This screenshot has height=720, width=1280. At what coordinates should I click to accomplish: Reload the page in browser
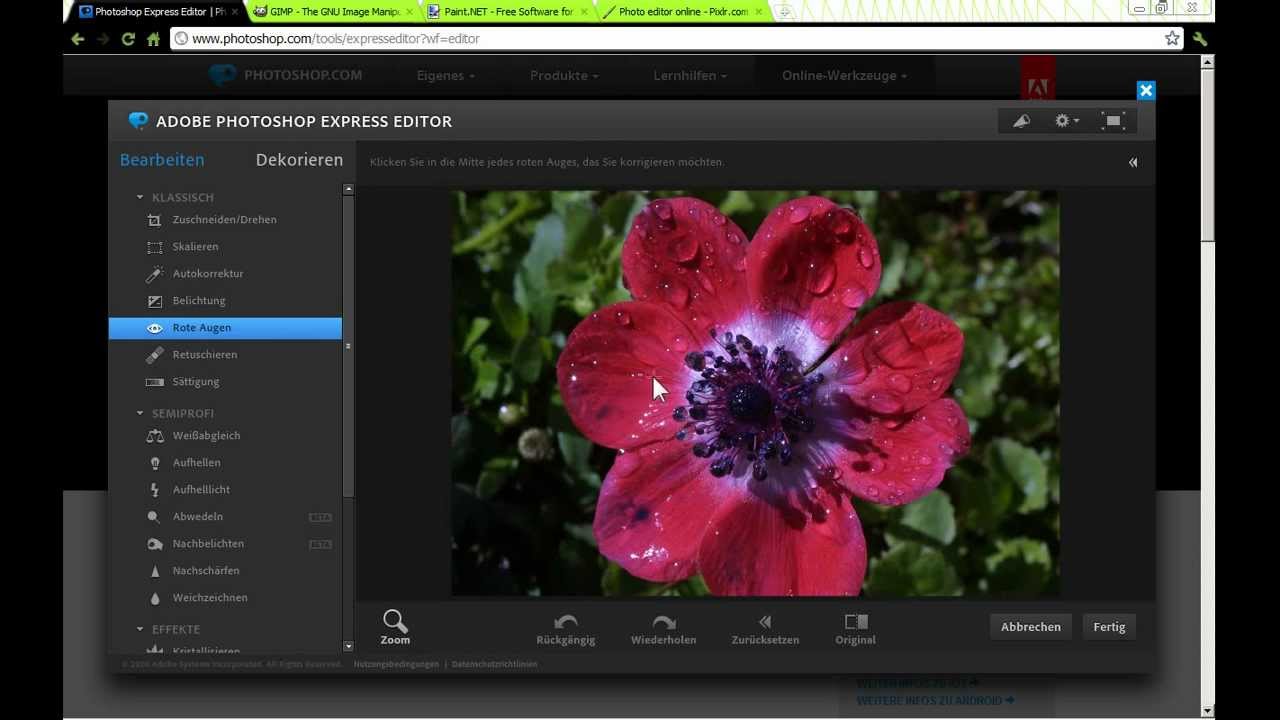coord(128,39)
